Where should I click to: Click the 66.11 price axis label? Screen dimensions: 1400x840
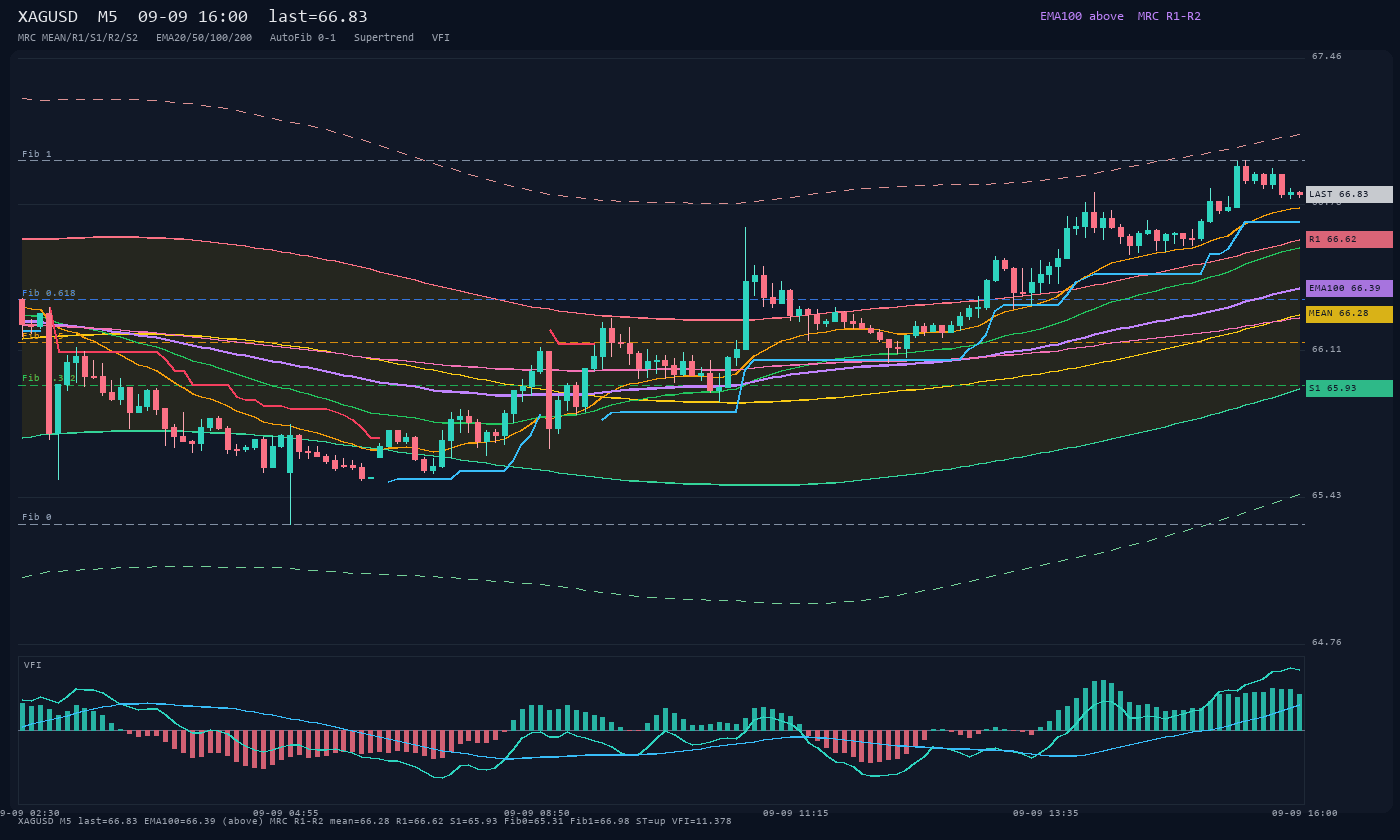(1327, 350)
